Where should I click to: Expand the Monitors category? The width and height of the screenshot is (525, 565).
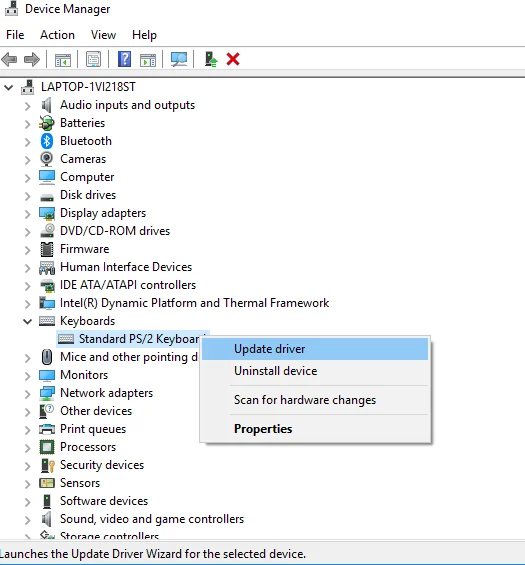click(x=28, y=376)
